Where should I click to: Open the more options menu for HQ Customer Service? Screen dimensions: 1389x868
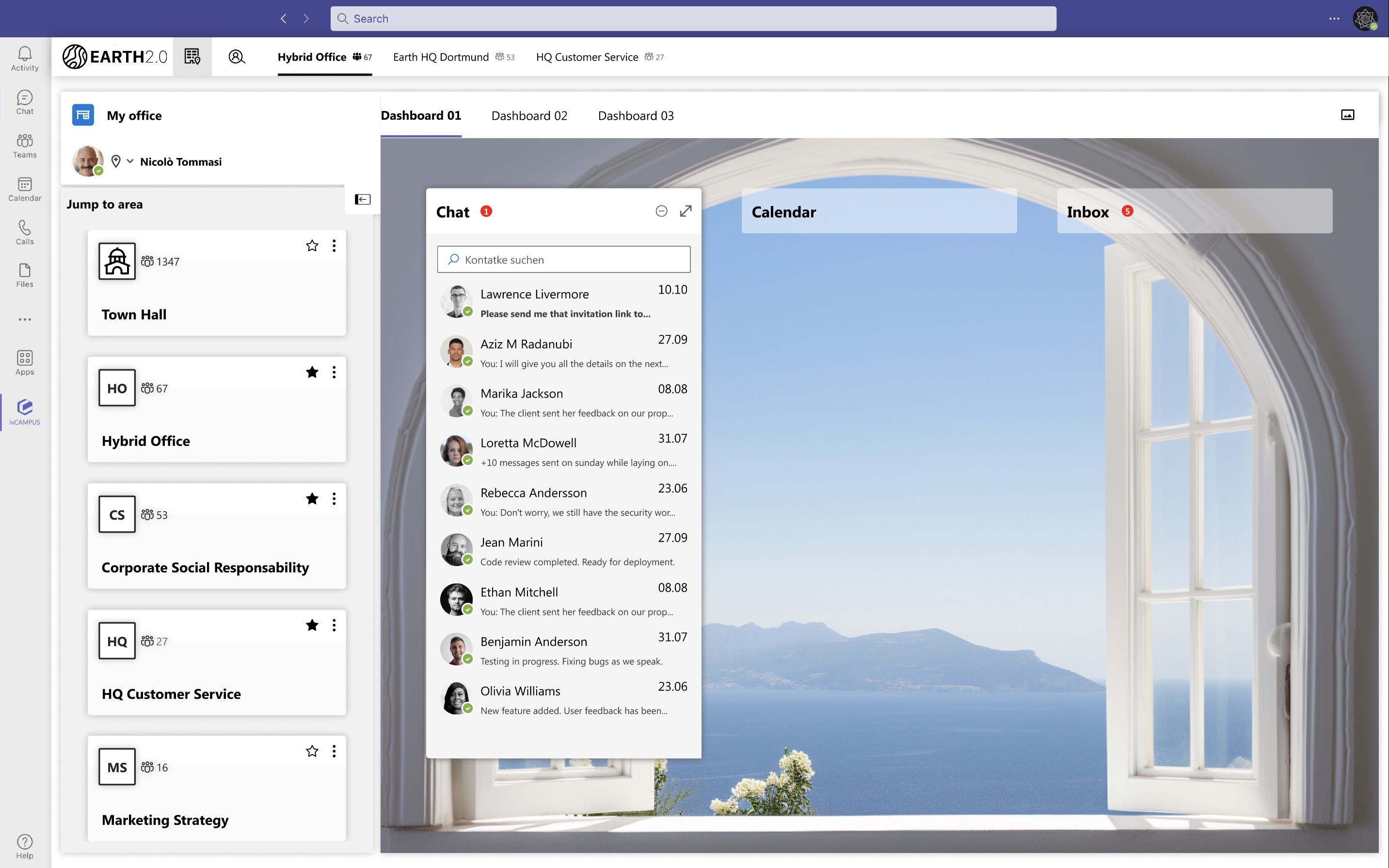[334, 625]
